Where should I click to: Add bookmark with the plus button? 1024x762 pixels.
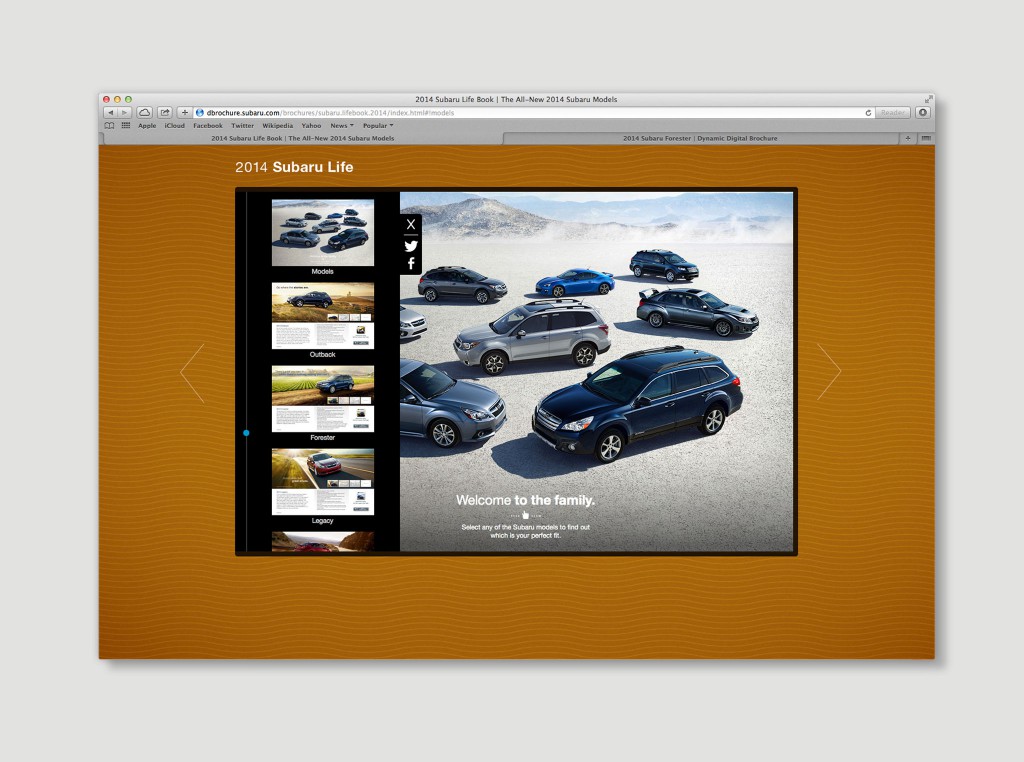coord(184,113)
